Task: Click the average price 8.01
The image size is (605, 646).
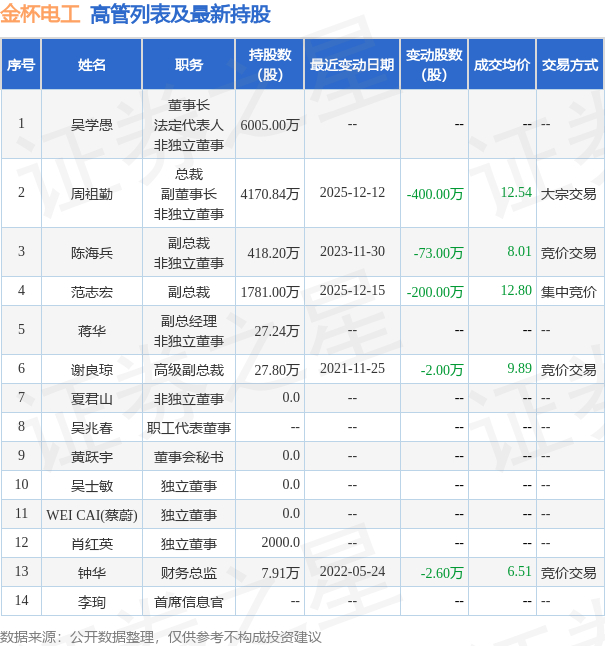Action: pyautogui.click(x=519, y=251)
